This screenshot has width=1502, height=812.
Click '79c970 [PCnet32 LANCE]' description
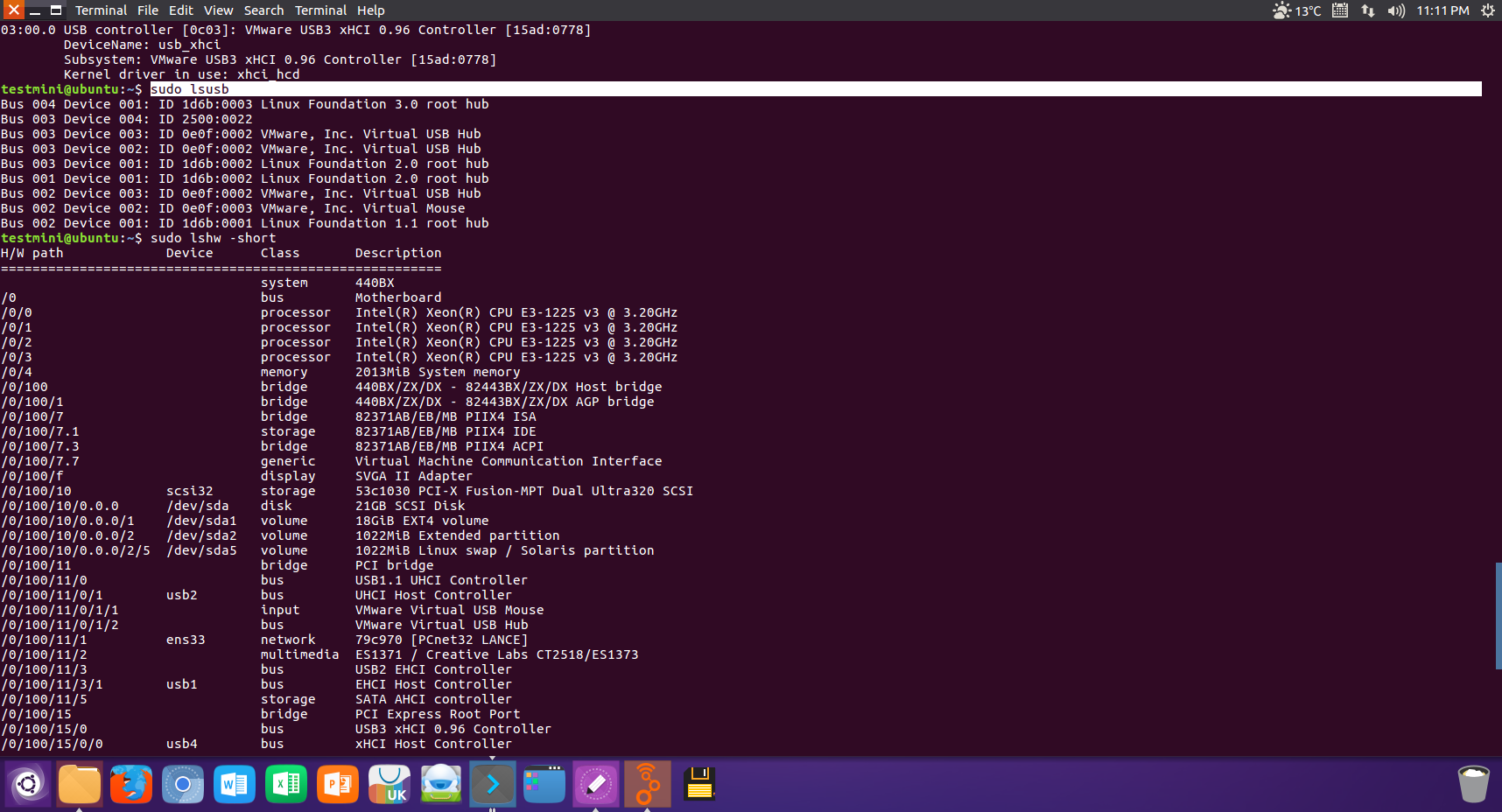pyautogui.click(x=441, y=640)
